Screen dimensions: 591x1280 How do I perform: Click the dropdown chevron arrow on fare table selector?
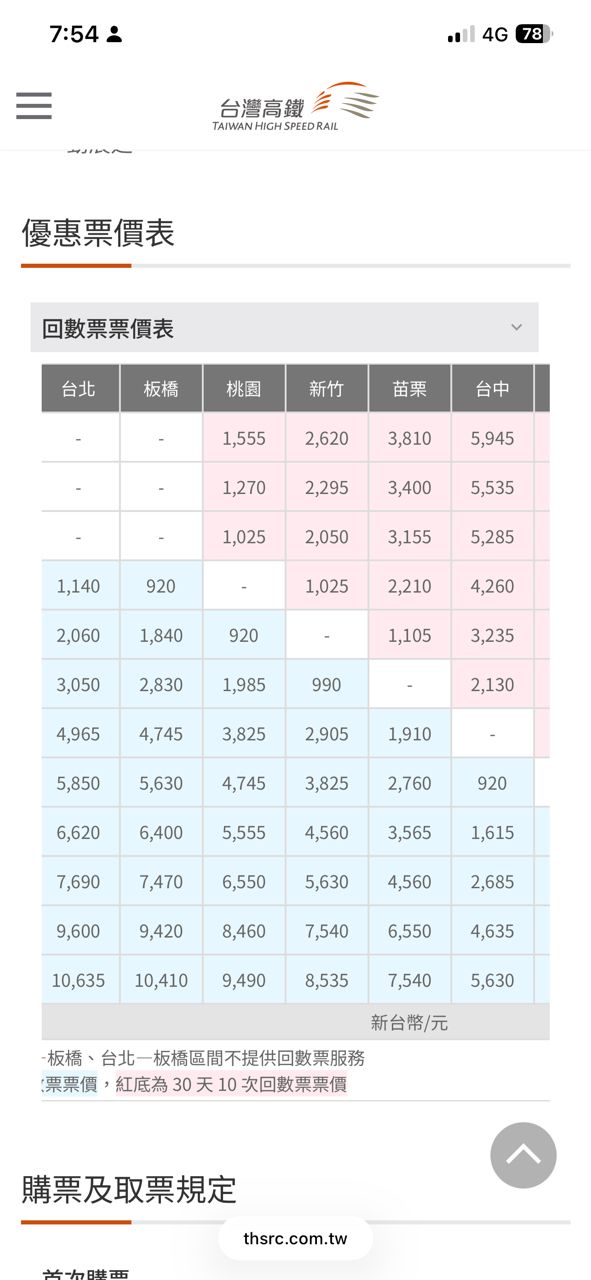[516, 327]
